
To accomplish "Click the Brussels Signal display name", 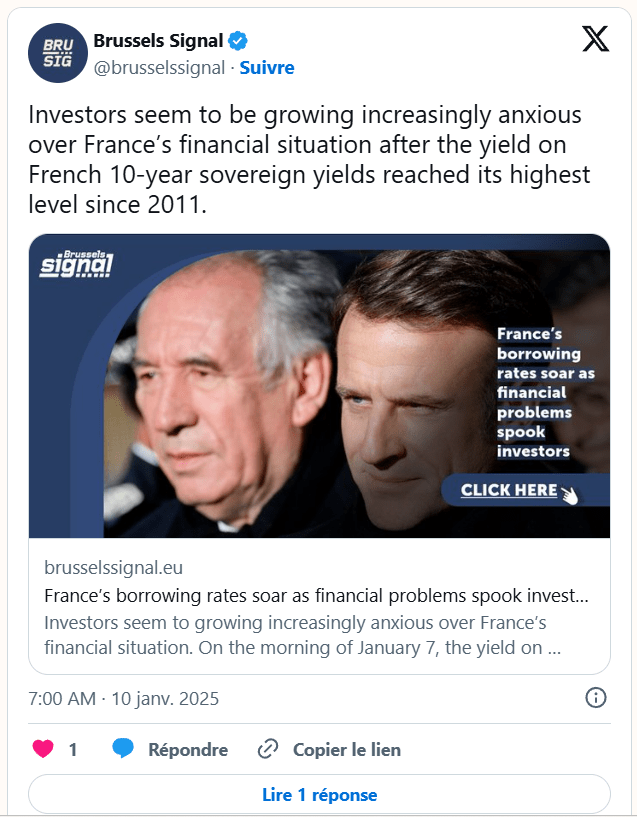I will [157, 41].
